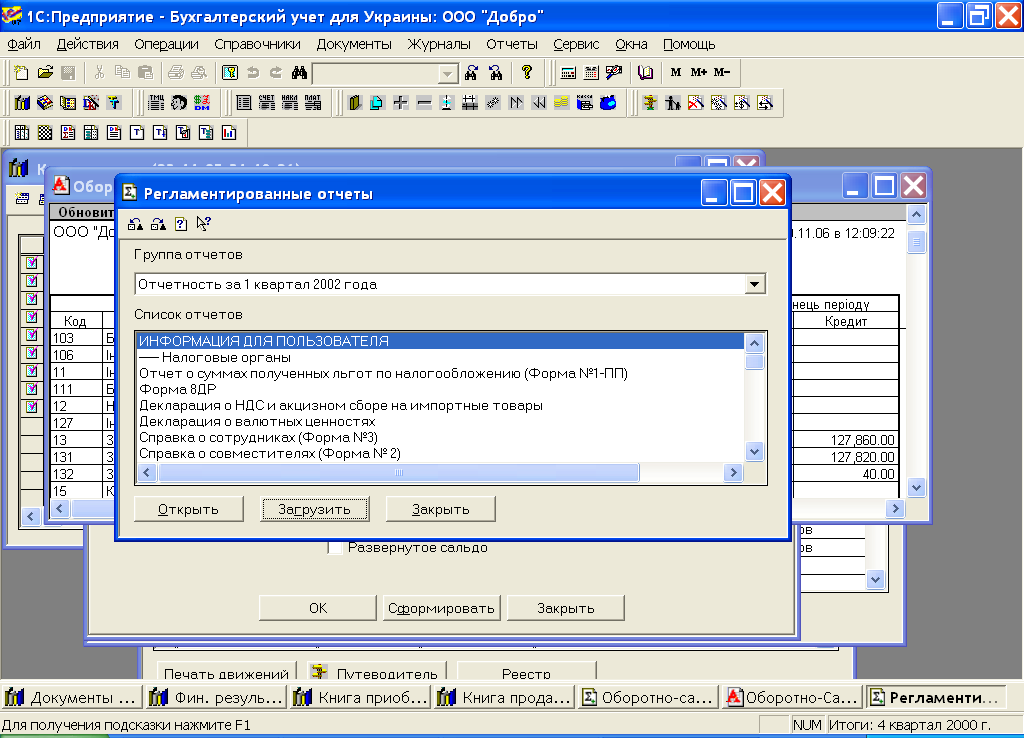Toggle the checkbox beside code 103 row
The image size is (1024, 738).
[x=31, y=334]
